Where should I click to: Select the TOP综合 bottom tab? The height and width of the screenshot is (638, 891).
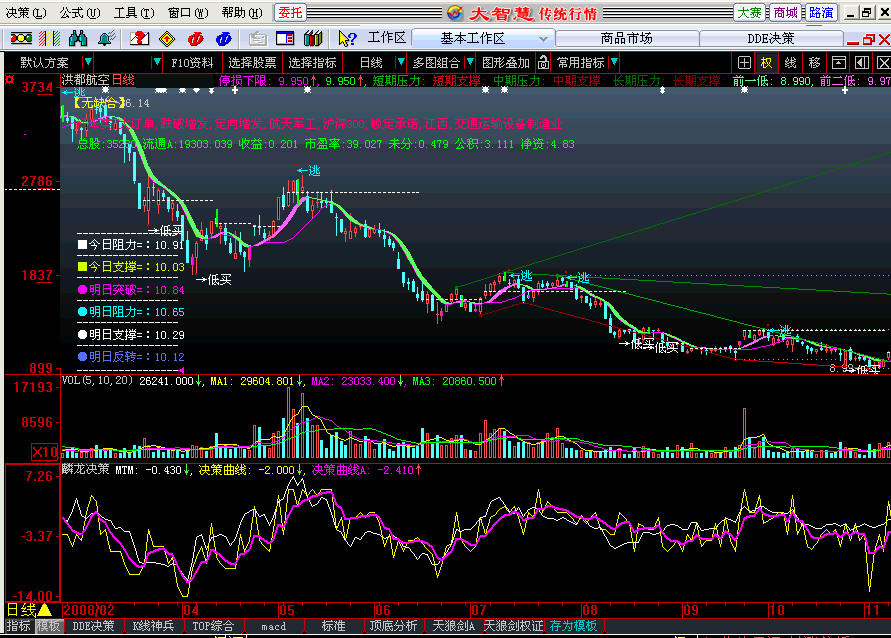pos(213,626)
